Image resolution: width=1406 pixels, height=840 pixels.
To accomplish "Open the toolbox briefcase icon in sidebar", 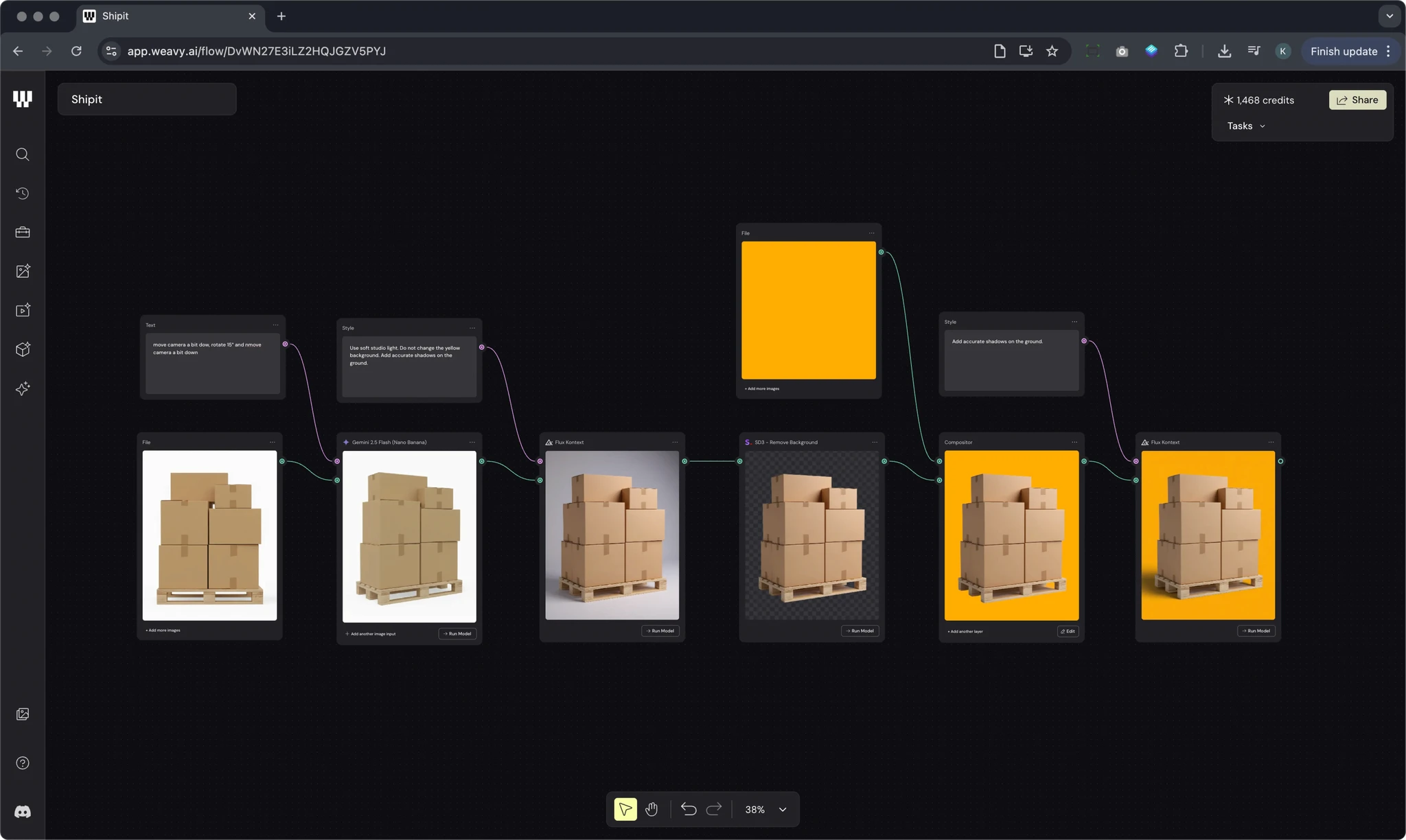I will [x=23, y=232].
